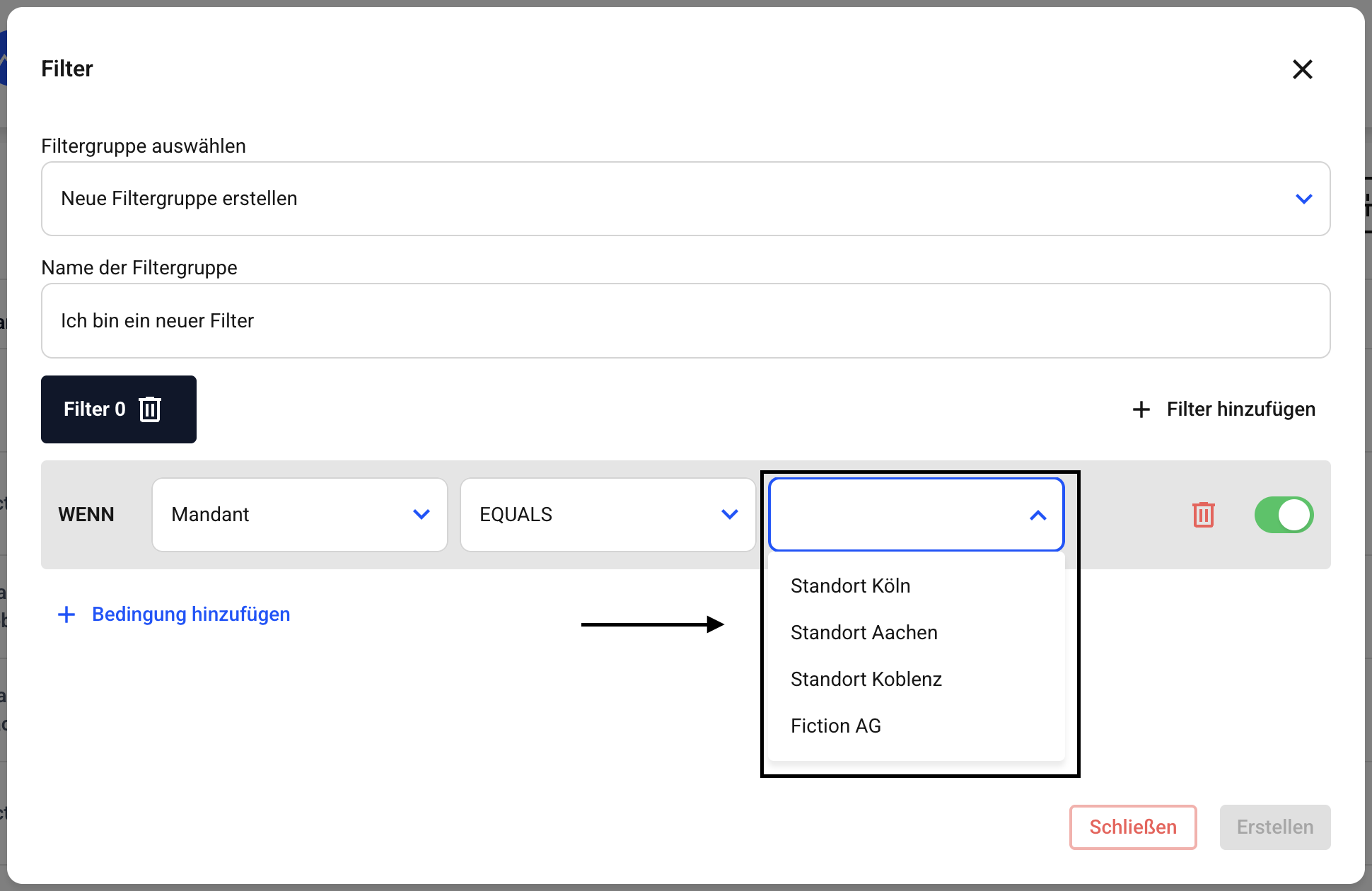Click chevron in Filtergruppe auswählen field

(1303, 199)
